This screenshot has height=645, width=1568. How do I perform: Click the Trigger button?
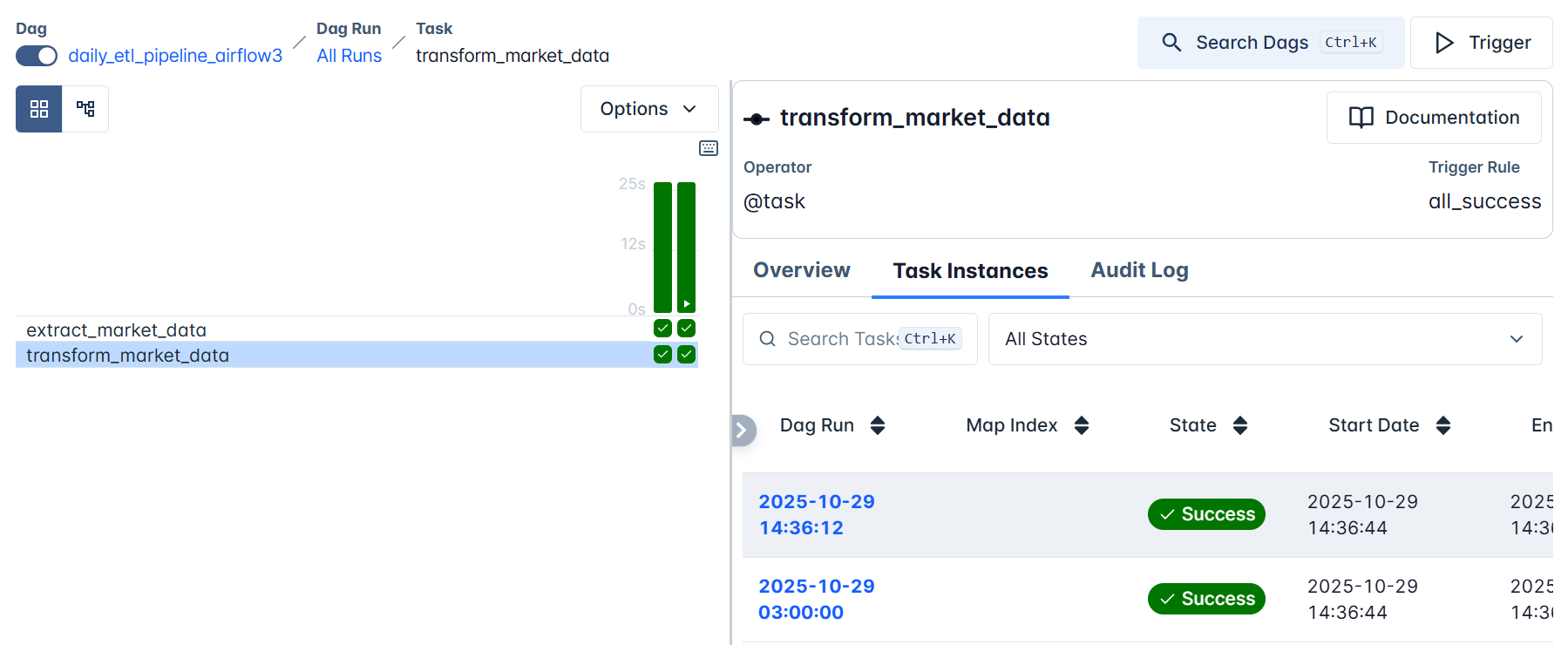pos(1482,43)
